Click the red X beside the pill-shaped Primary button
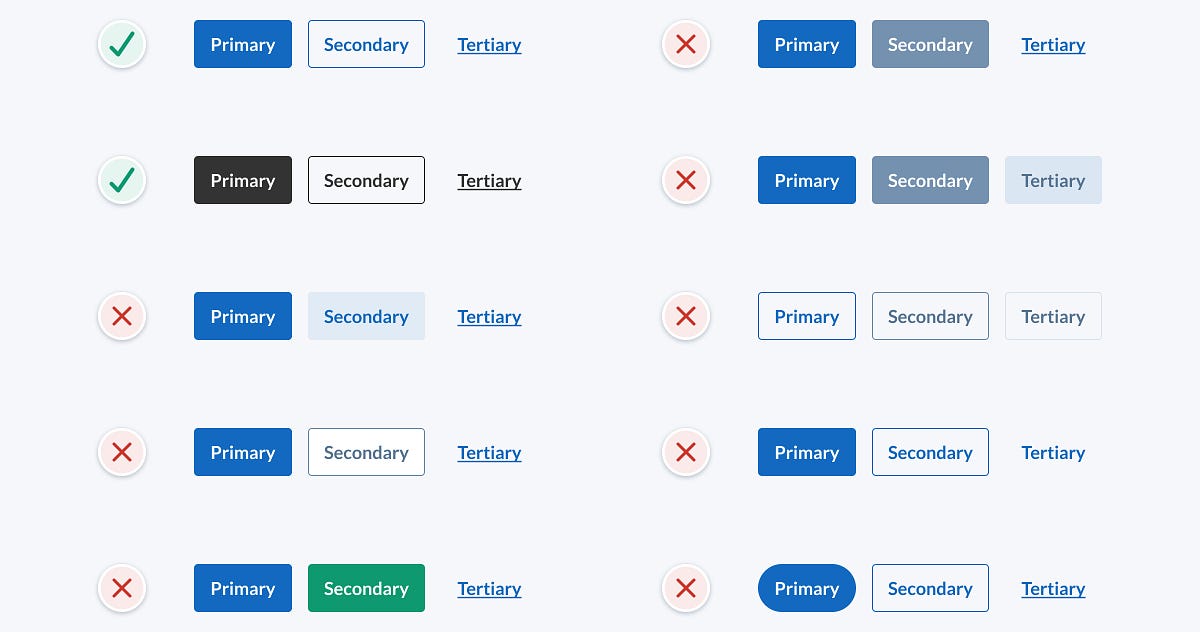This screenshot has width=1200, height=632. 686,588
